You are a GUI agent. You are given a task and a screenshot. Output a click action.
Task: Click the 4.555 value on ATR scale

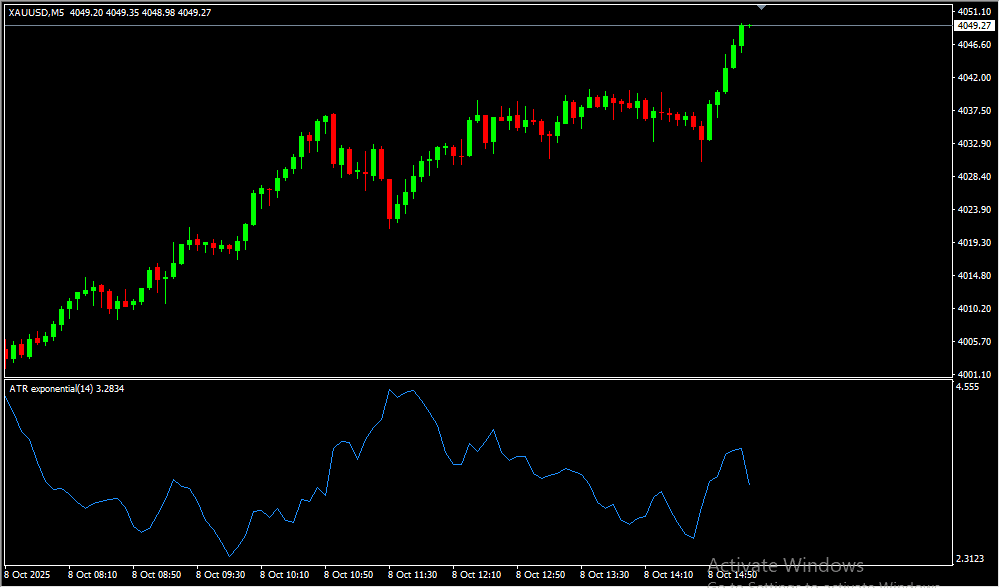pos(968,387)
